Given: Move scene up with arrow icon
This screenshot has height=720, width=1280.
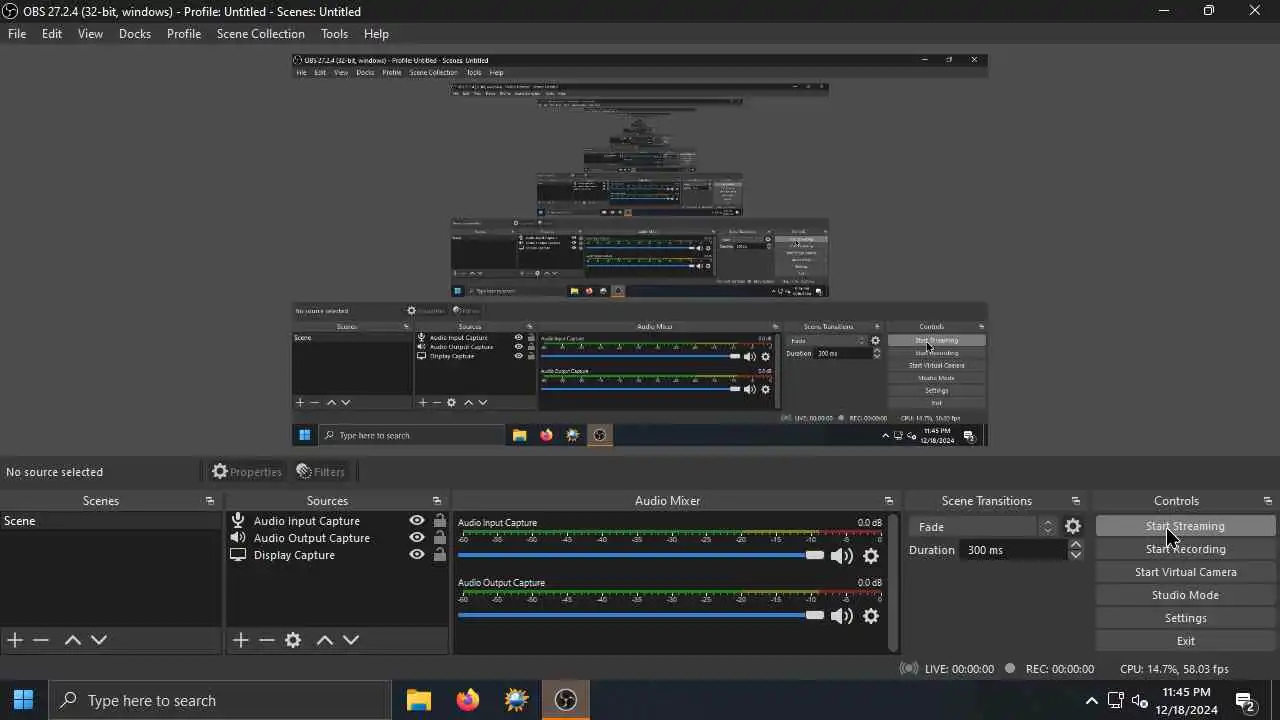Looking at the screenshot, I should click(x=73, y=640).
